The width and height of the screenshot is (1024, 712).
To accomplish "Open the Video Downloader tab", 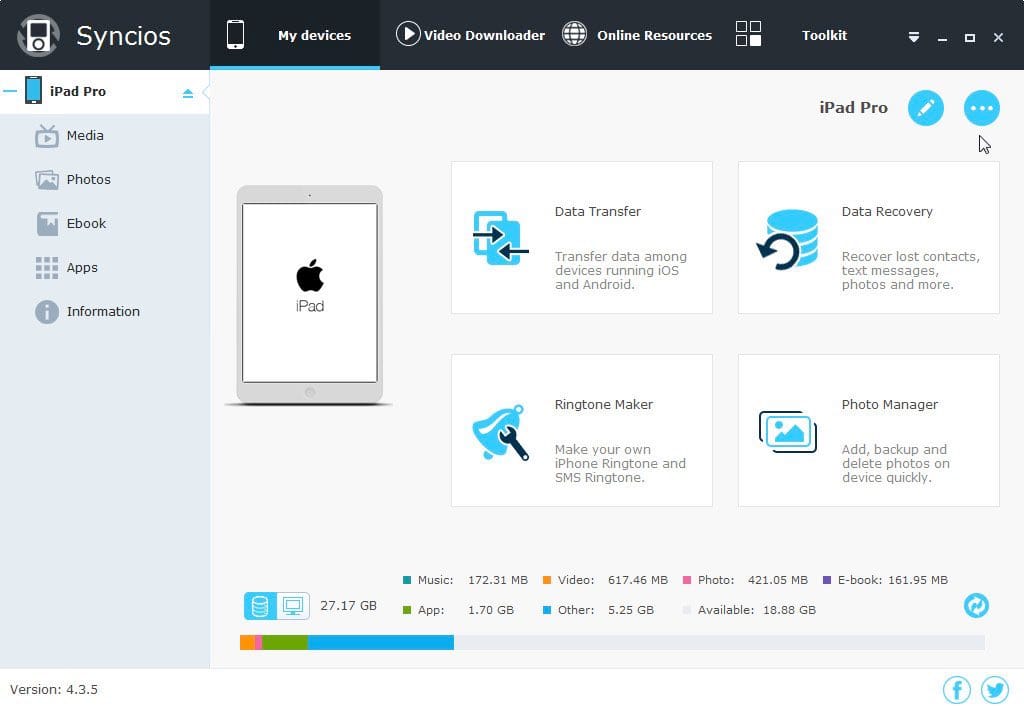I will pos(470,35).
